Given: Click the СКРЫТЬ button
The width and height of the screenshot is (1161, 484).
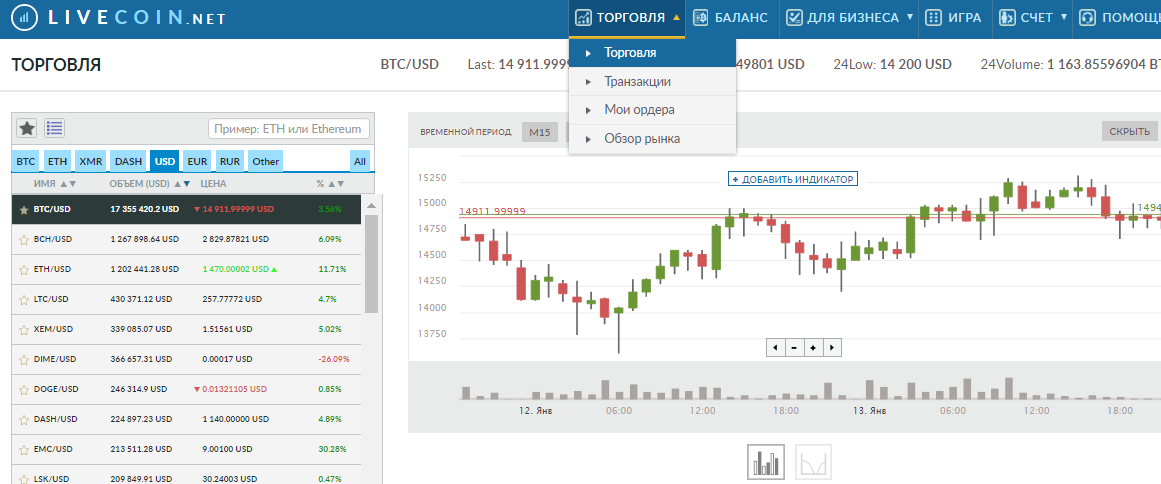Looking at the screenshot, I should [1129, 132].
